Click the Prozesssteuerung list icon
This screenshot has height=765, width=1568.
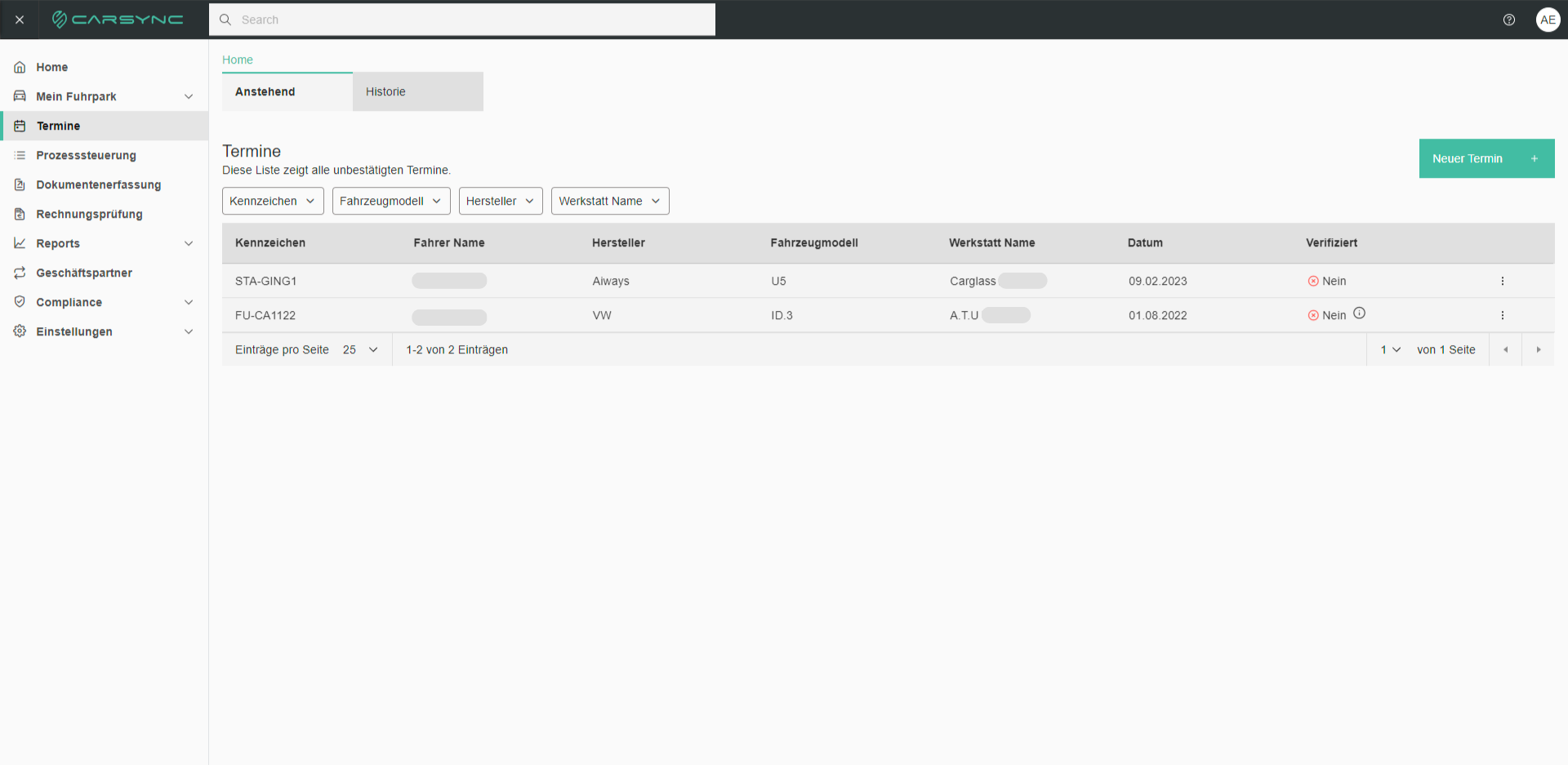(x=20, y=155)
